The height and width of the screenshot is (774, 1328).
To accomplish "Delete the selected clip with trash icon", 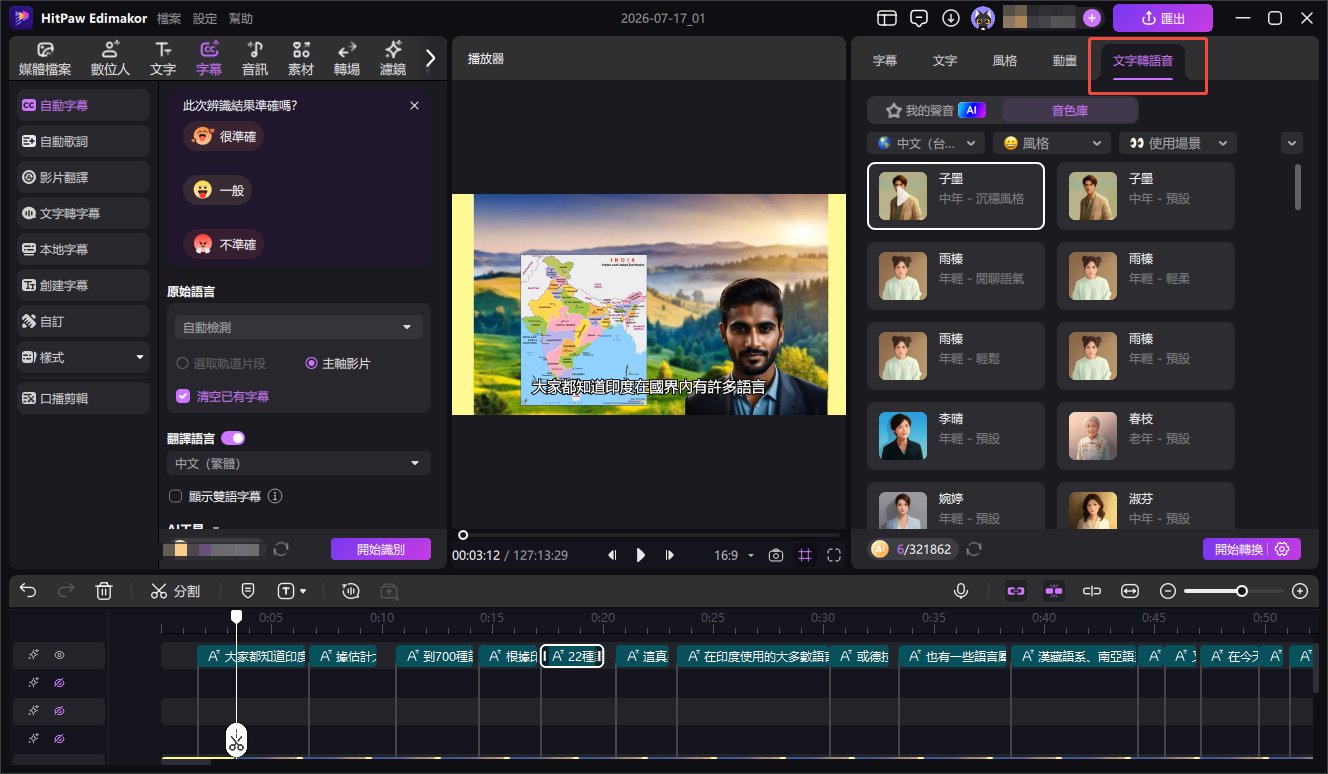I will coord(104,591).
